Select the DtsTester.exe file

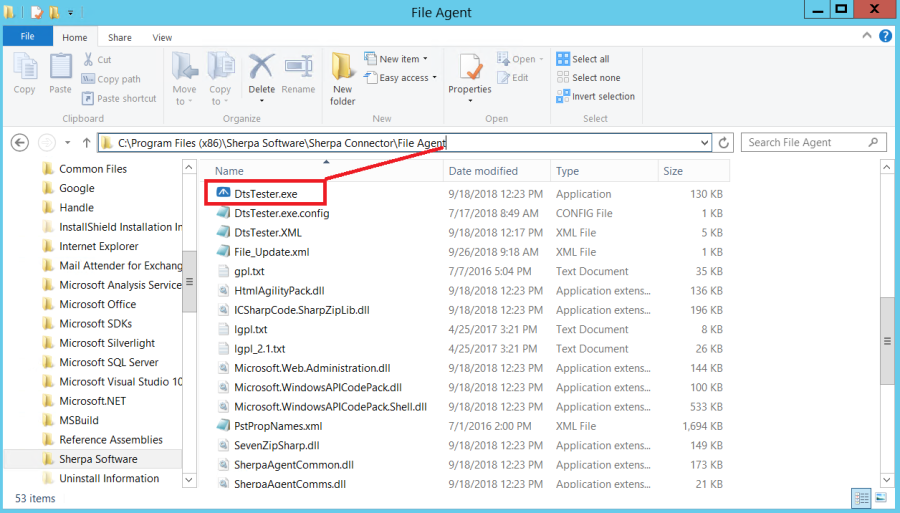[265, 194]
